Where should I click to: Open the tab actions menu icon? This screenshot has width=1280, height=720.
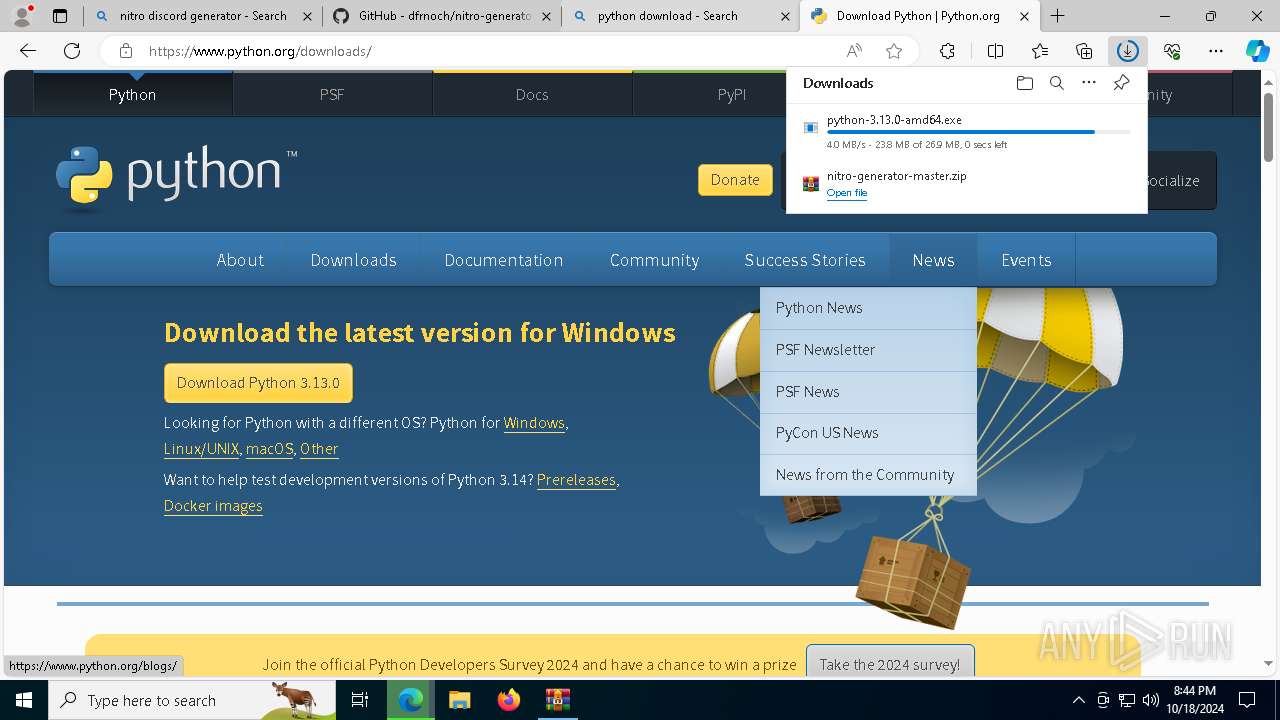[60, 16]
